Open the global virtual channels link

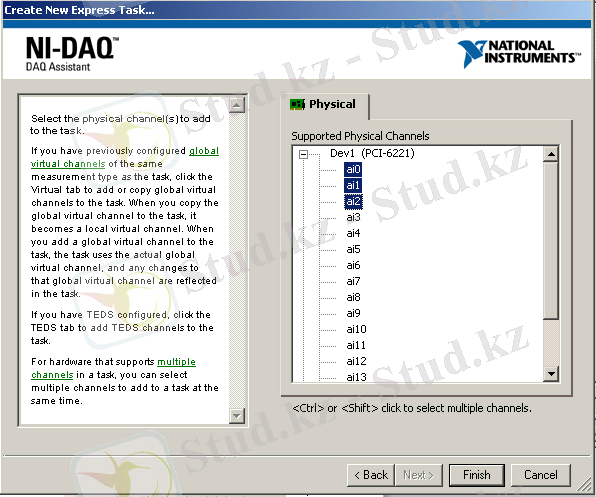point(125,157)
